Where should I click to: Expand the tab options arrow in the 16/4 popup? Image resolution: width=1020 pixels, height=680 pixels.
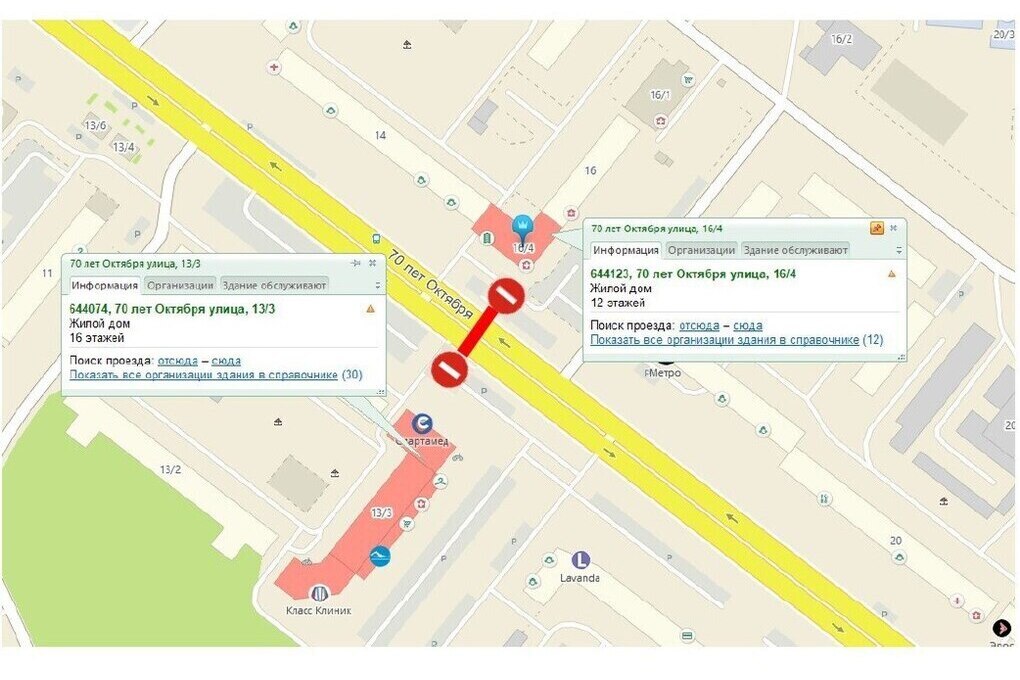pos(899,250)
